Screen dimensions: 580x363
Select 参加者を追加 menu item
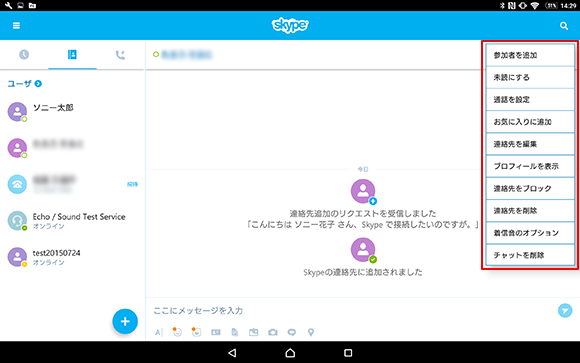coord(530,55)
